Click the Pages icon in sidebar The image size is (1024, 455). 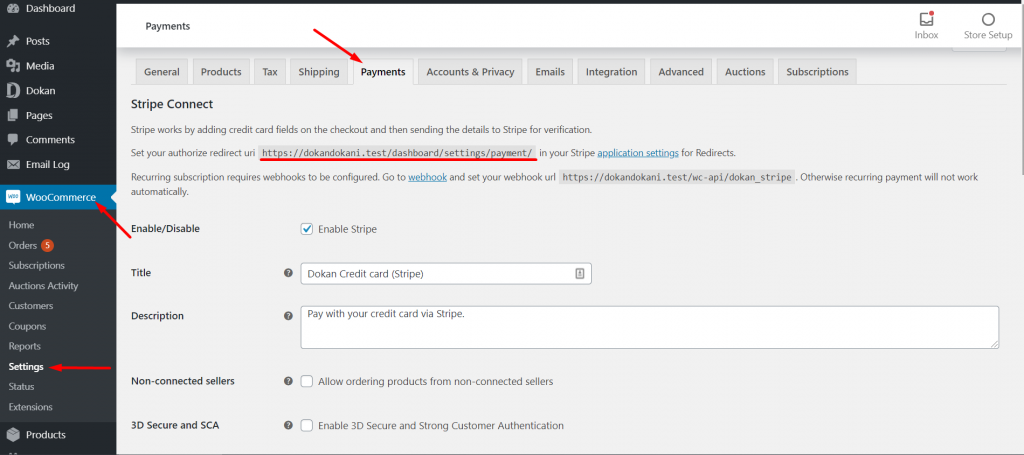(12, 116)
